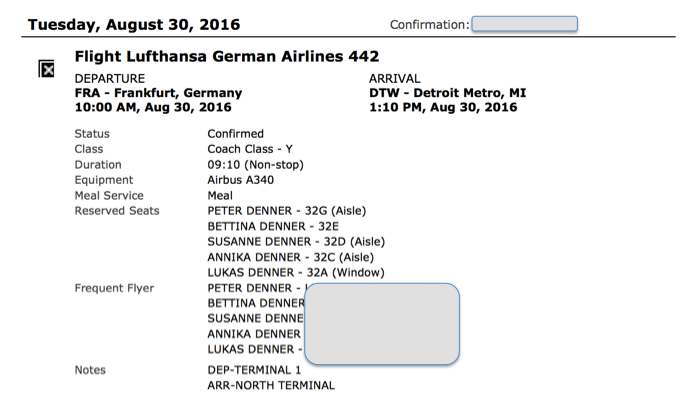Click the ARR-NORTH TERMINAL note
Viewport: 700px width, 400px height.
(x=271, y=385)
